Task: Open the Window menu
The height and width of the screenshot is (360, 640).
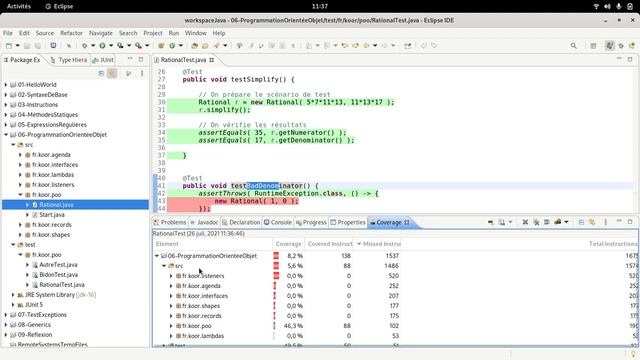Action: coord(196,33)
